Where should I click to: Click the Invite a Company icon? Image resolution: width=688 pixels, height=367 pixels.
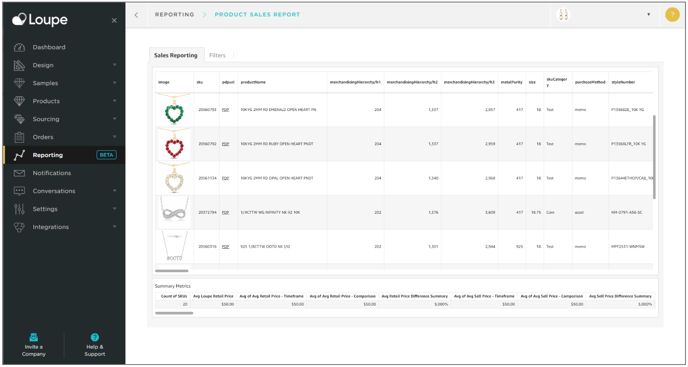point(34,338)
